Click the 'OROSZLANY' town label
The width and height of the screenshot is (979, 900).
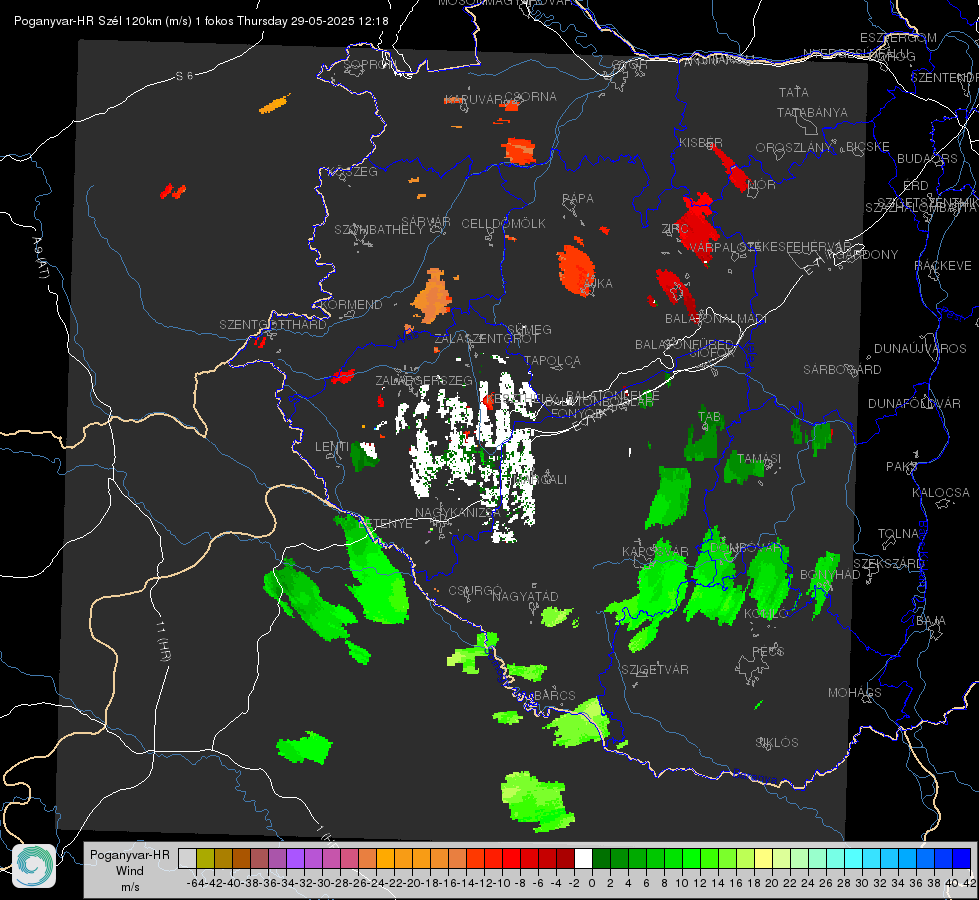pyautogui.click(x=794, y=147)
